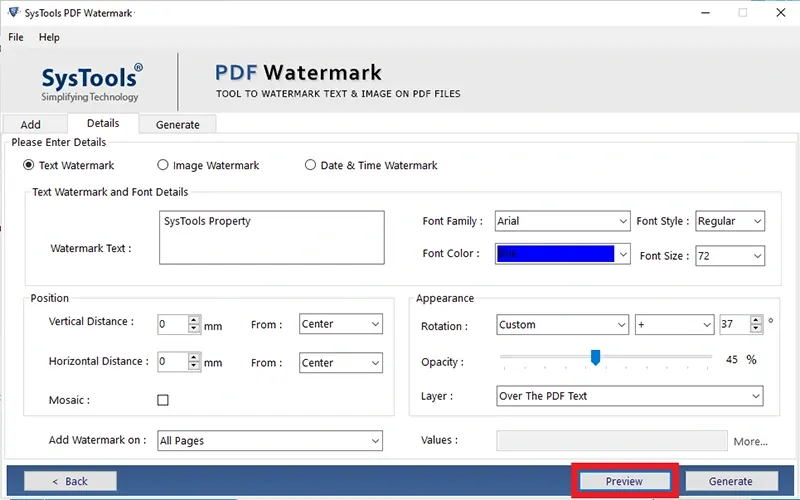Decrease Vertical Distance with down arrow
The width and height of the screenshot is (800, 500).
pos(193,329)
